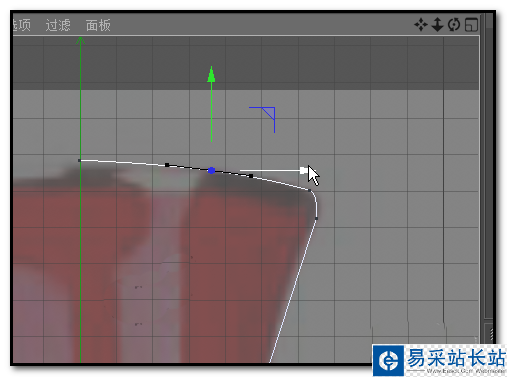Select the spline point below the rounded corner

point(316,219)
